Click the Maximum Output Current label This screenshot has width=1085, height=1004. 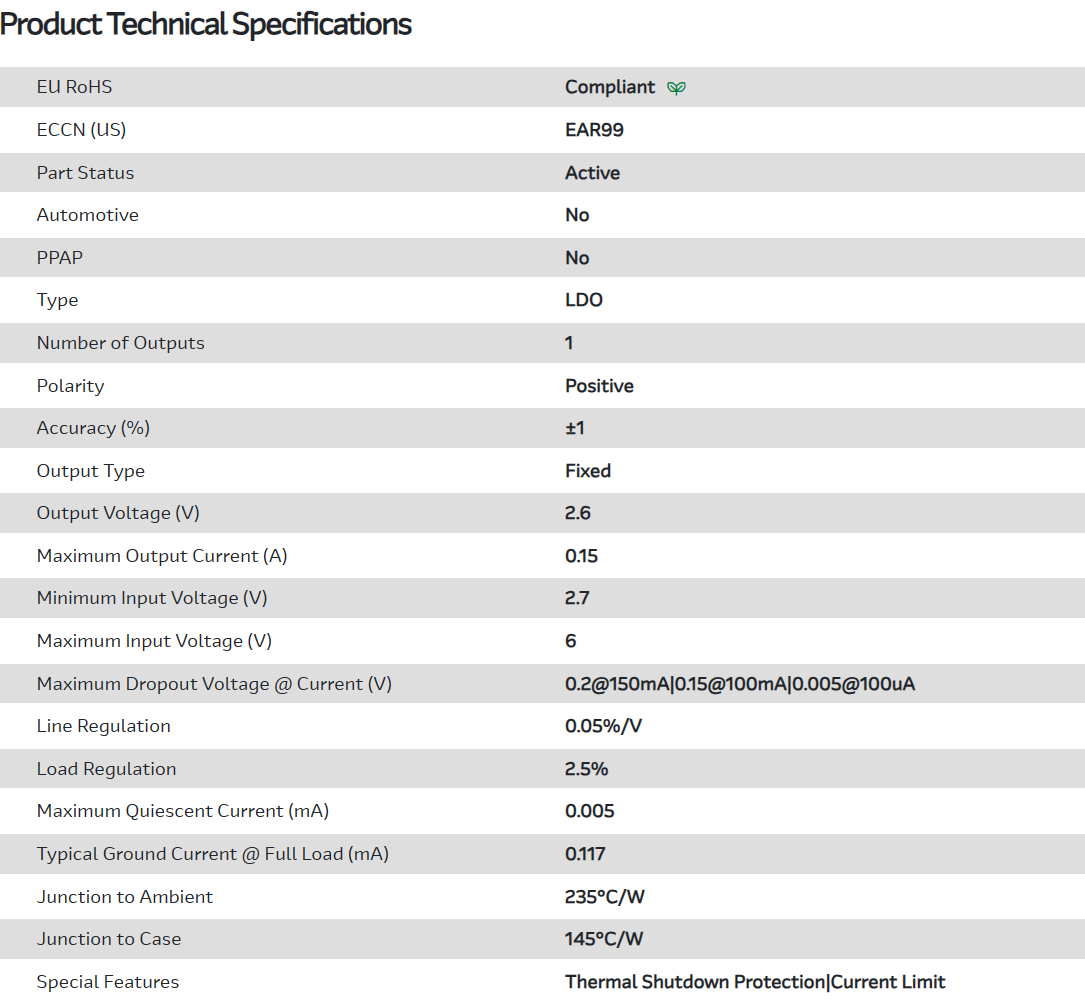162,556
